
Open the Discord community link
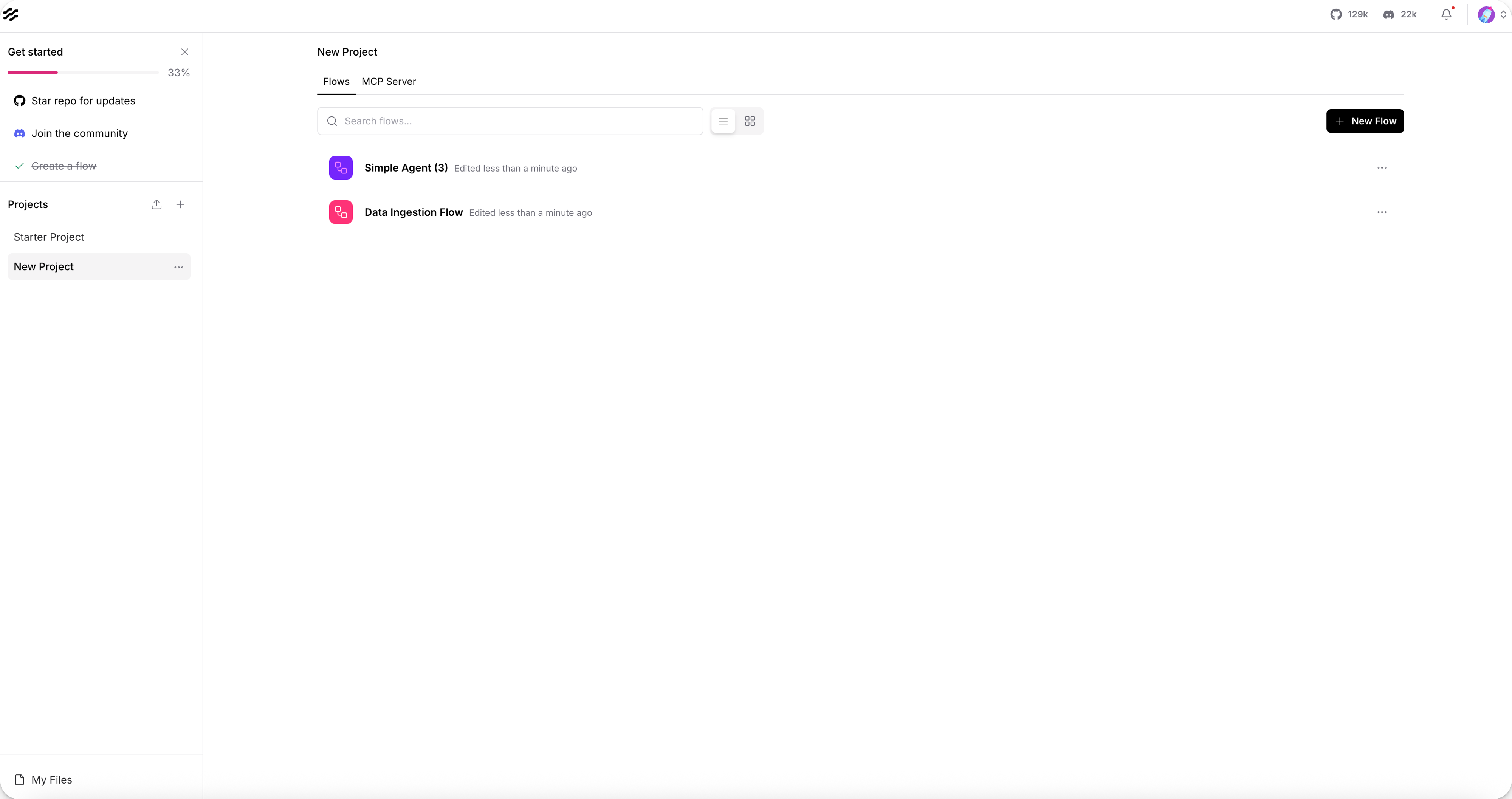coord(1399,14)
